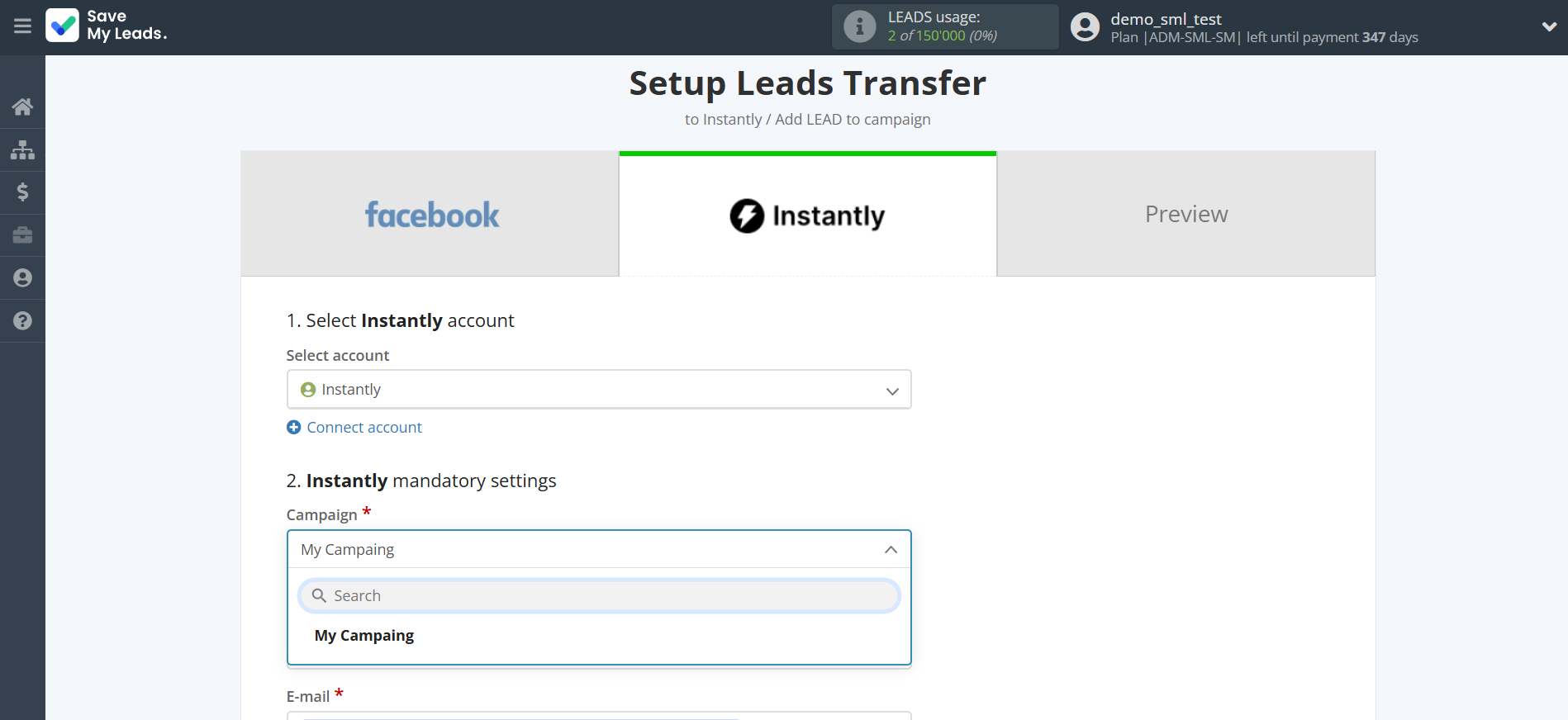Open the Preview tab

pos(1186,215)
